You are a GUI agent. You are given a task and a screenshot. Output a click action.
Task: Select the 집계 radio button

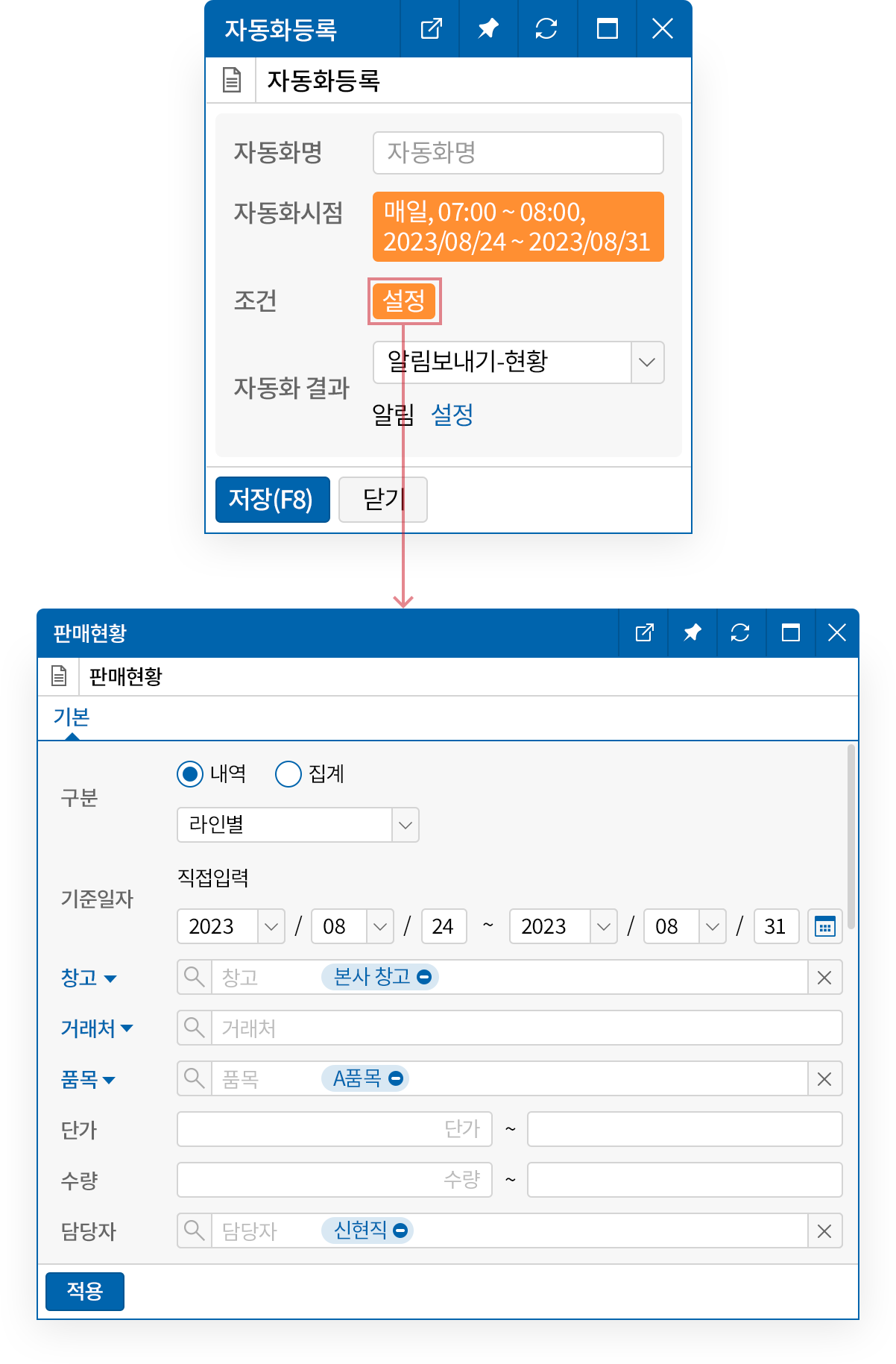[288, 774]
